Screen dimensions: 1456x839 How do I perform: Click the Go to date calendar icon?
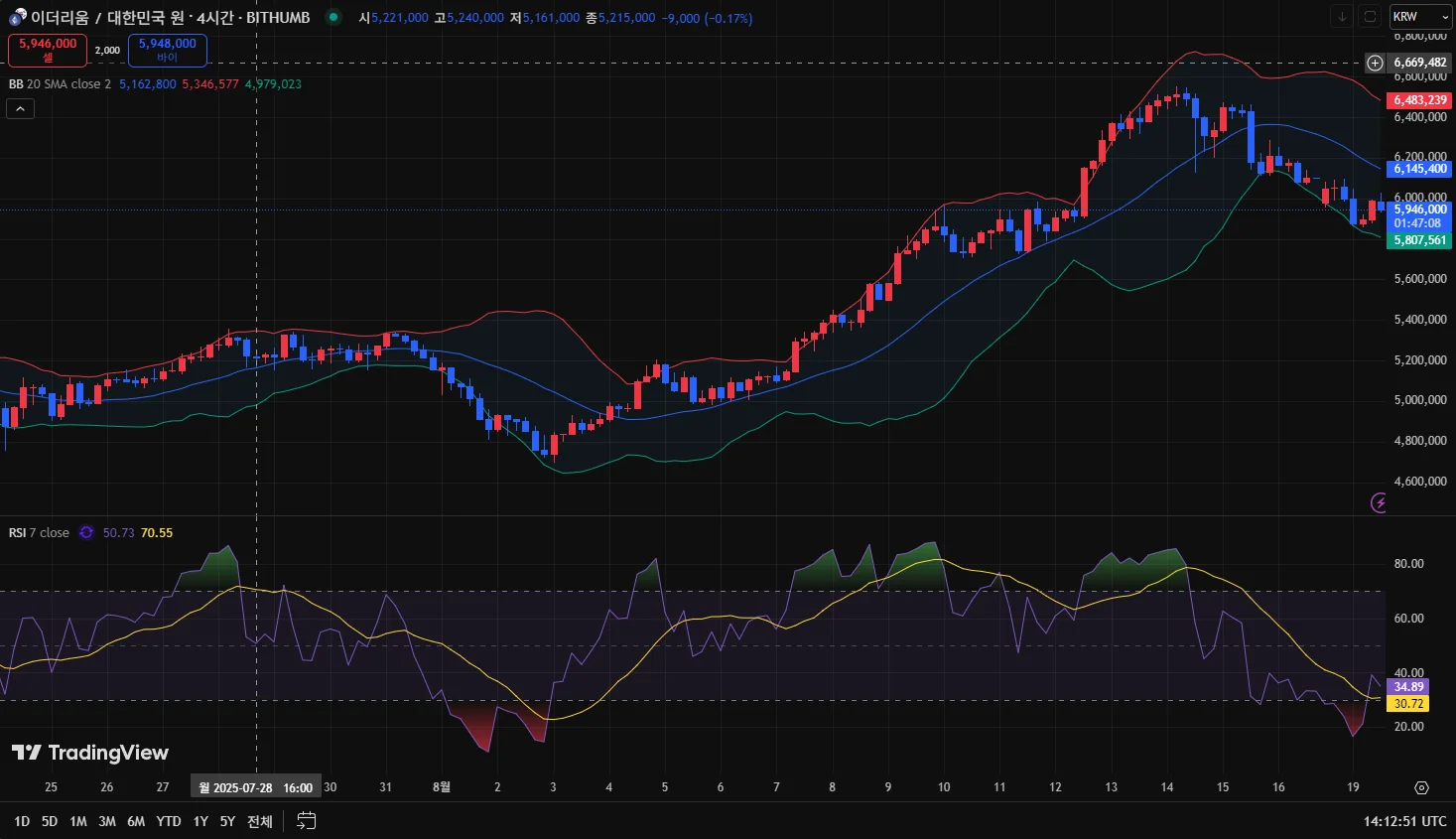(x=307, y=821)
